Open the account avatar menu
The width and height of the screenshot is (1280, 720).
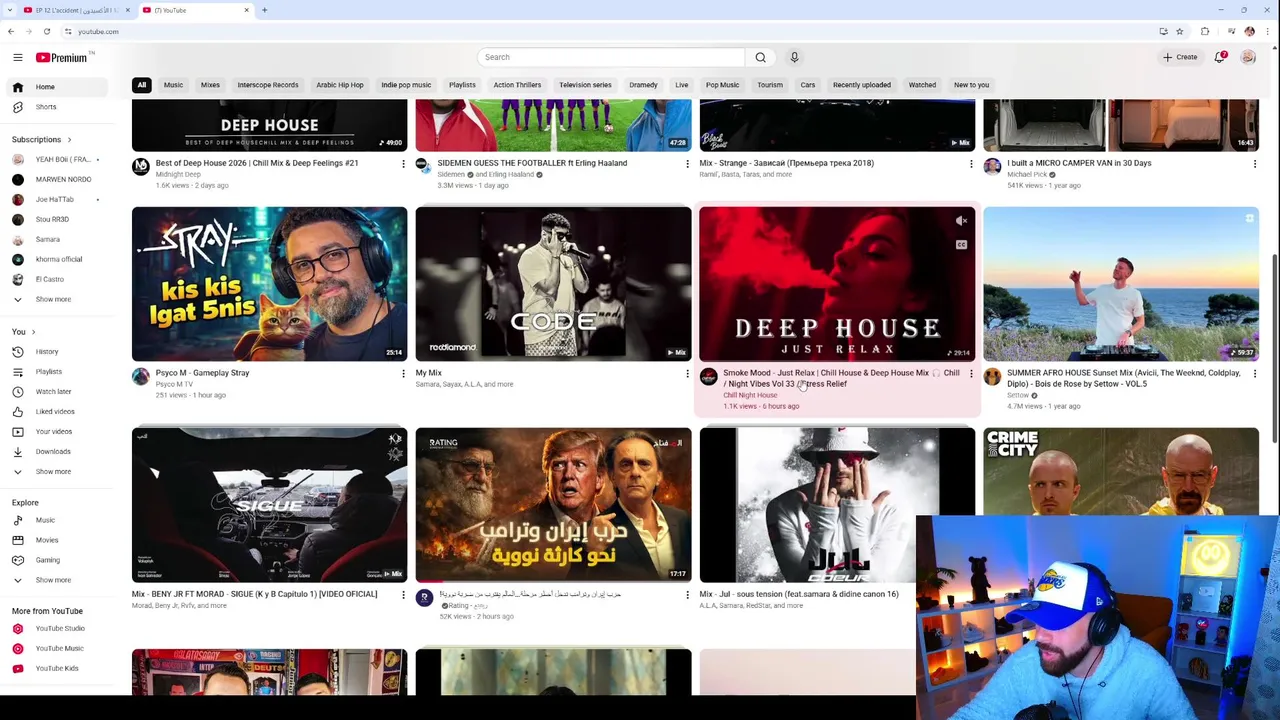point(1248,57)
